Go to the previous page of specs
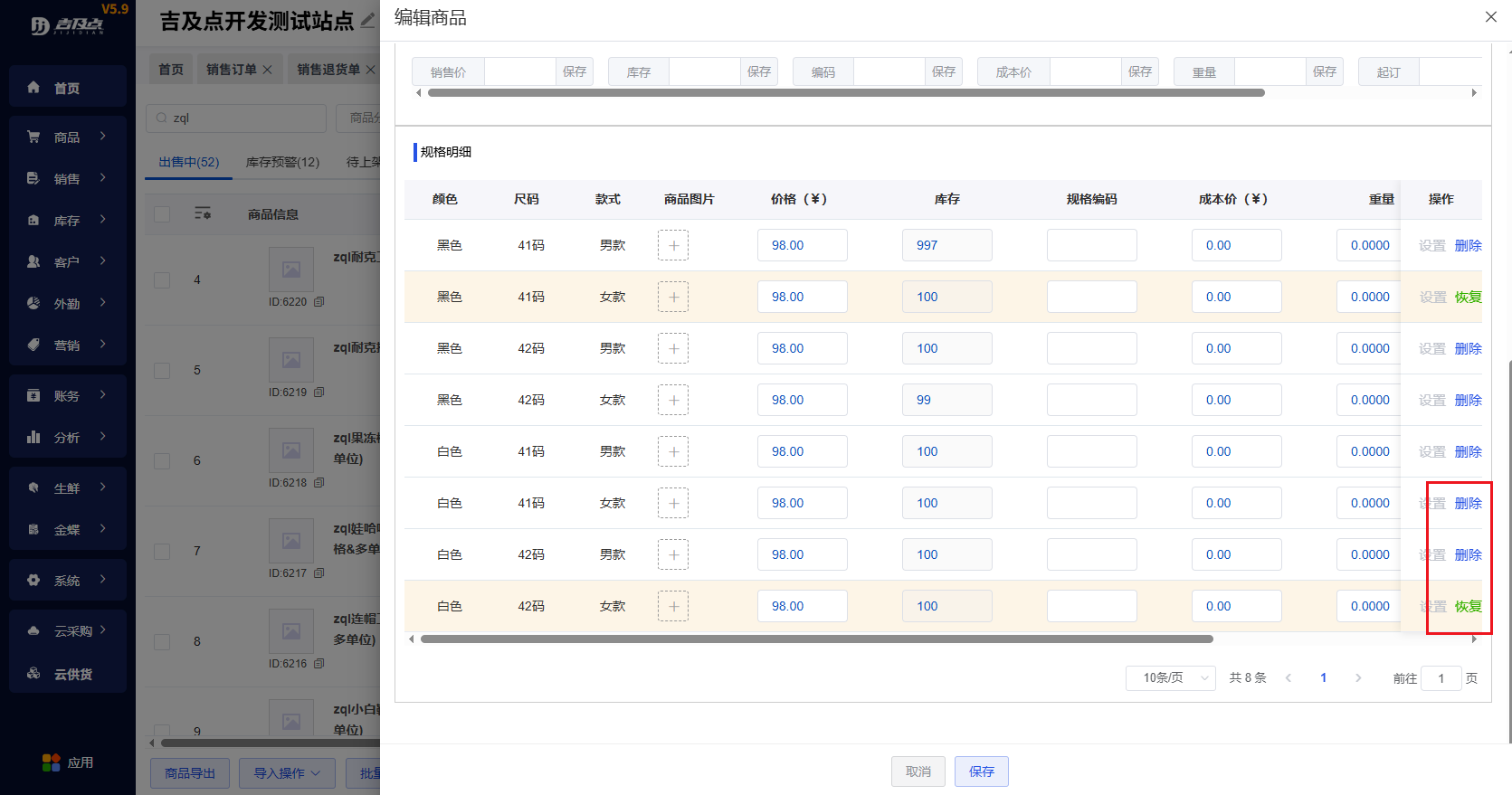This screenshot has height=795, width=1512. pos(1289,678)
